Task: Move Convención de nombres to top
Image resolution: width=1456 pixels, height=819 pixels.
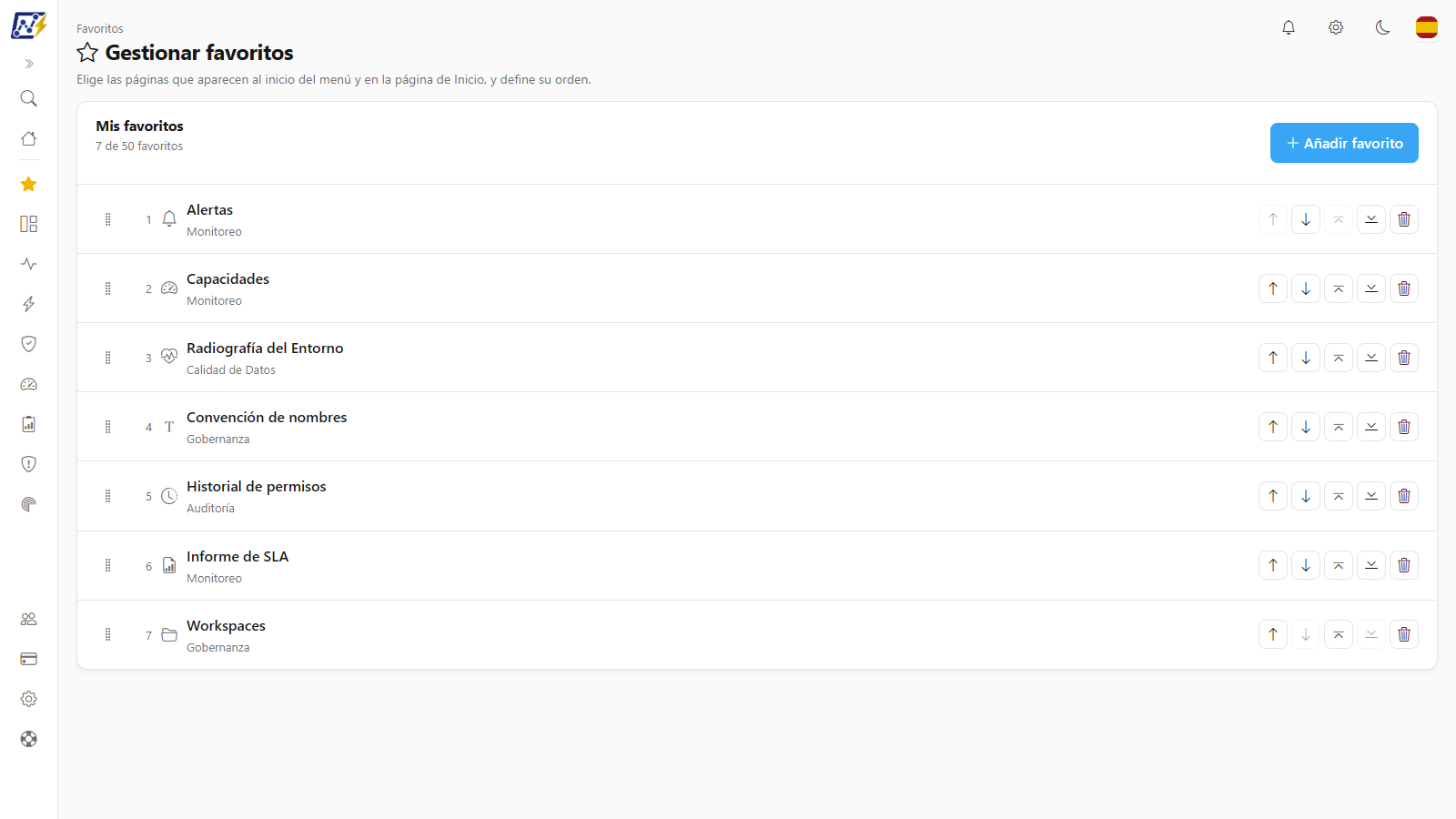Action: (x=1339, y=427)
